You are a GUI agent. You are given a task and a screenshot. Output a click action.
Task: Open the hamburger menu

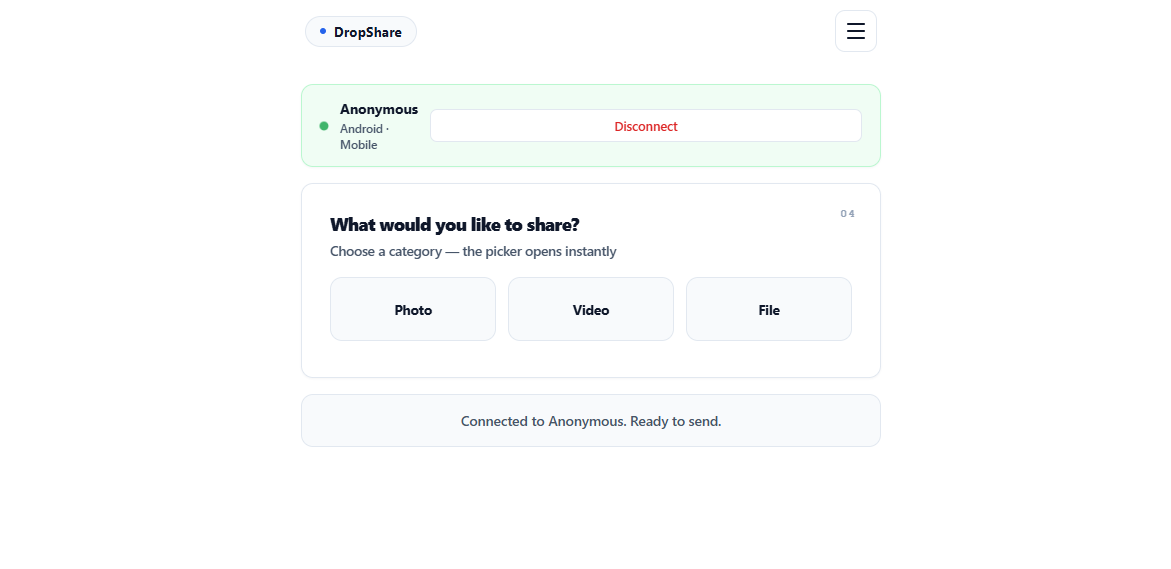(x=856, y=31)
